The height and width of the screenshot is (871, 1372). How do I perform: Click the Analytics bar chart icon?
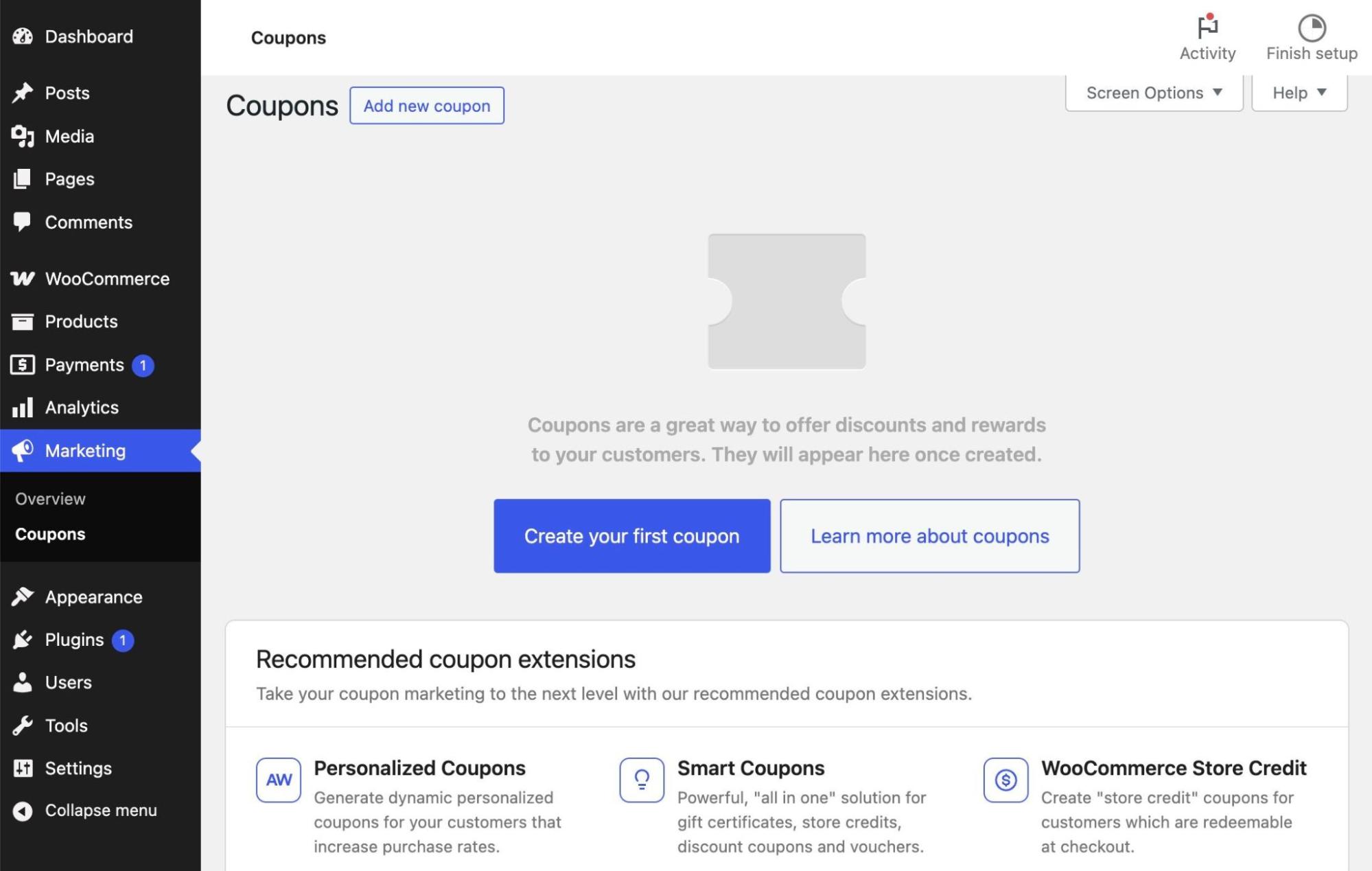click(x=23, y=408)
